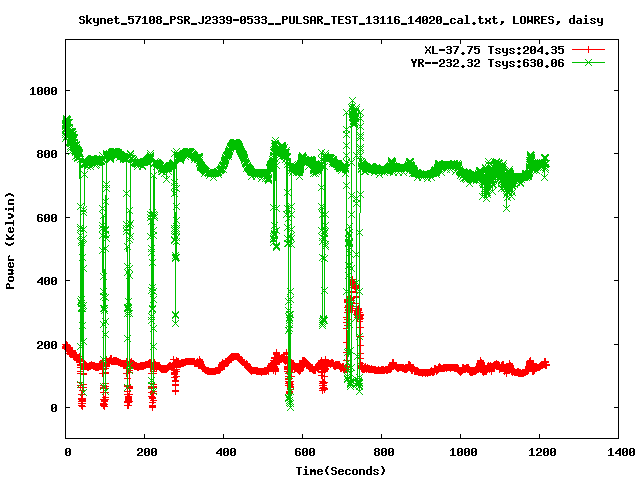Select the legend entry YR--232.32 Tsys:630.06
The height and width of the screenshot is (480, 640).
point(487,63)
